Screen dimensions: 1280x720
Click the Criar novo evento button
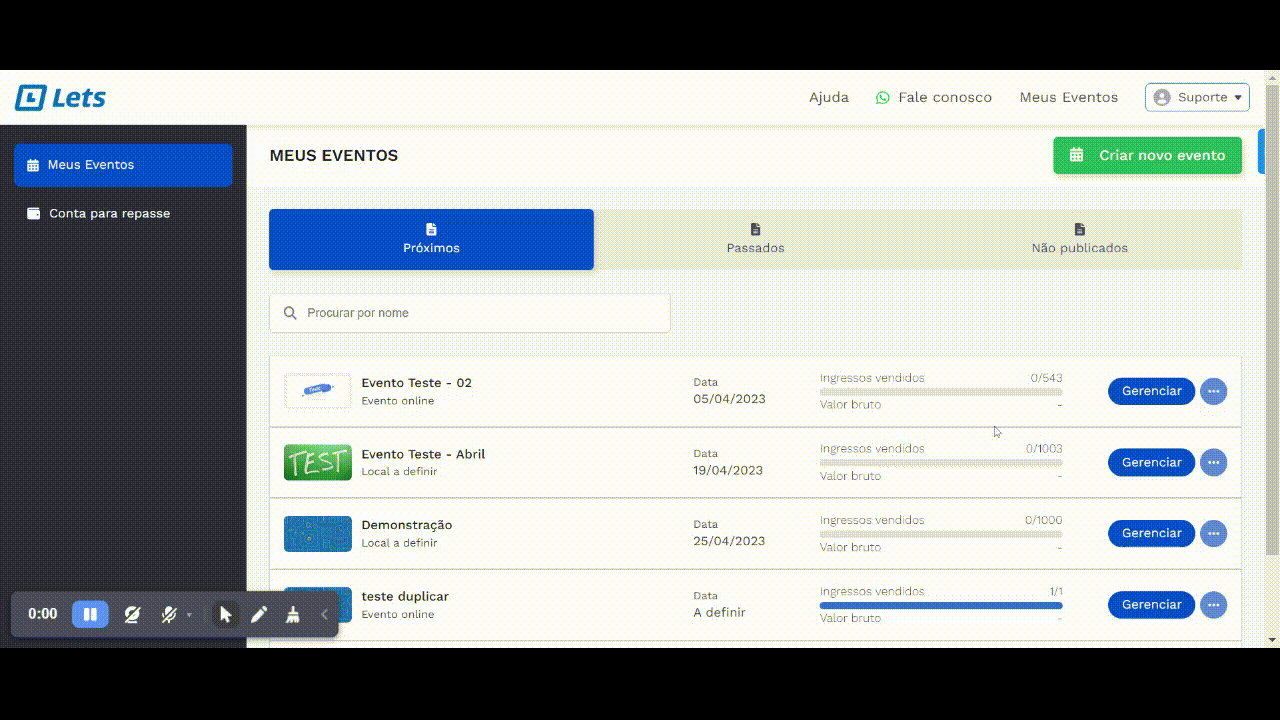tap(1147, 155)
